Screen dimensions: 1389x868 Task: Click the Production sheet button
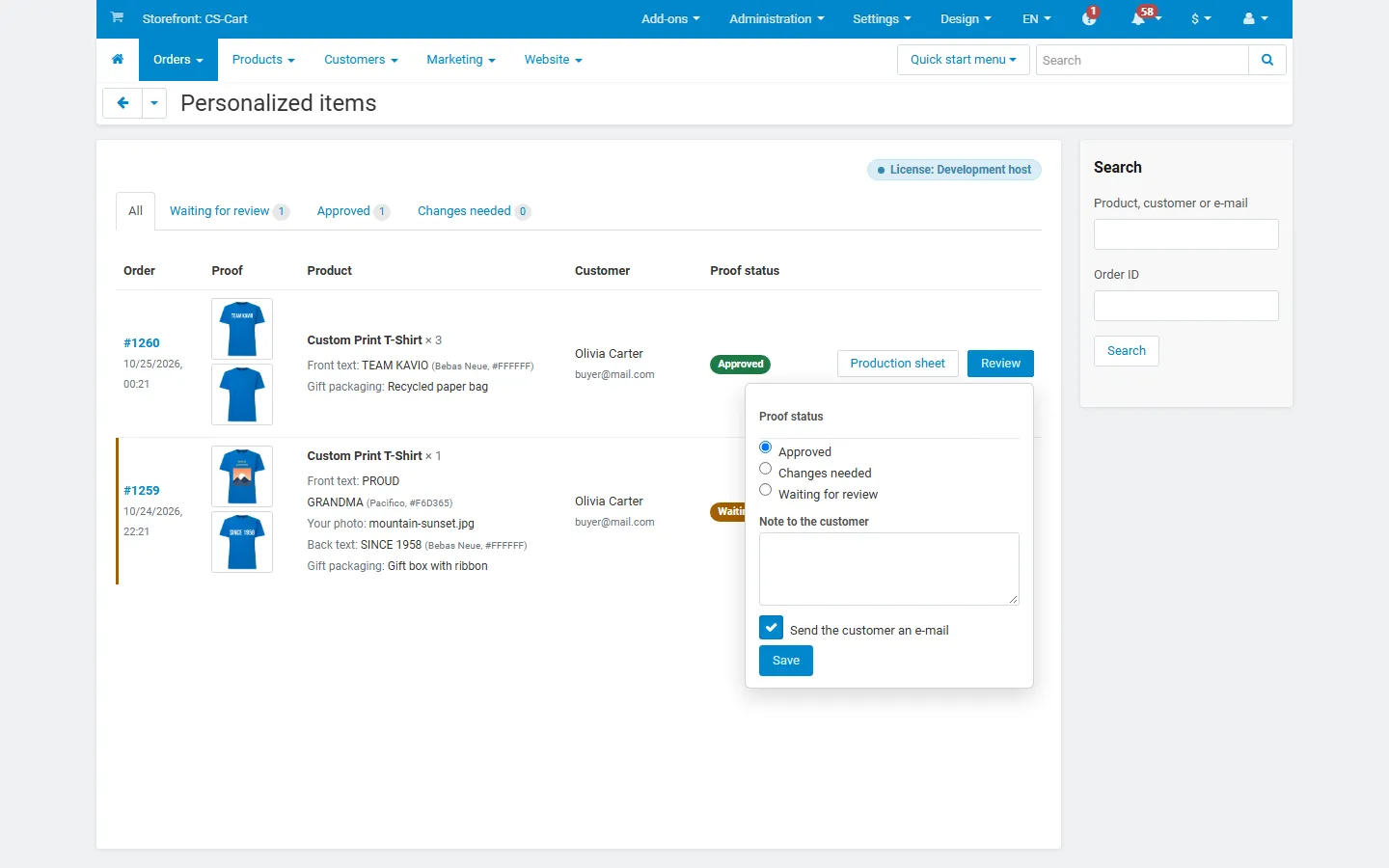pos(897,364)
